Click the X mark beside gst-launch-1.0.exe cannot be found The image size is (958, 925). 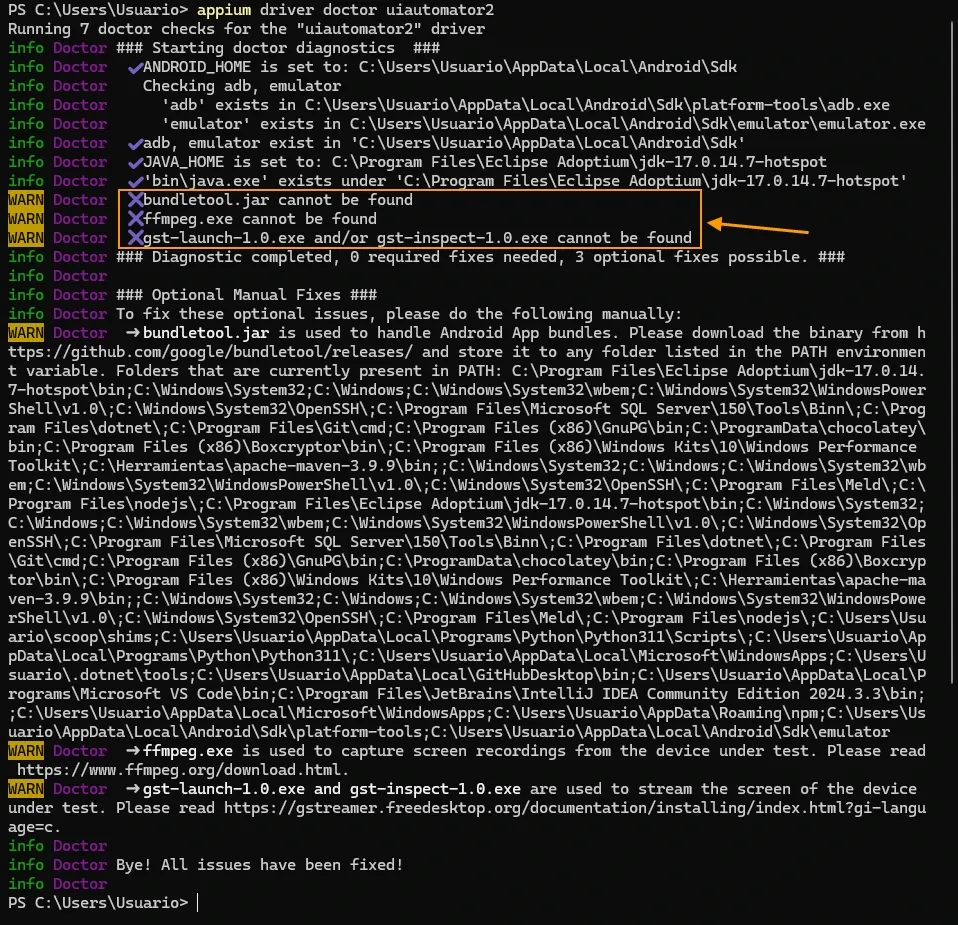pos(135,238)
